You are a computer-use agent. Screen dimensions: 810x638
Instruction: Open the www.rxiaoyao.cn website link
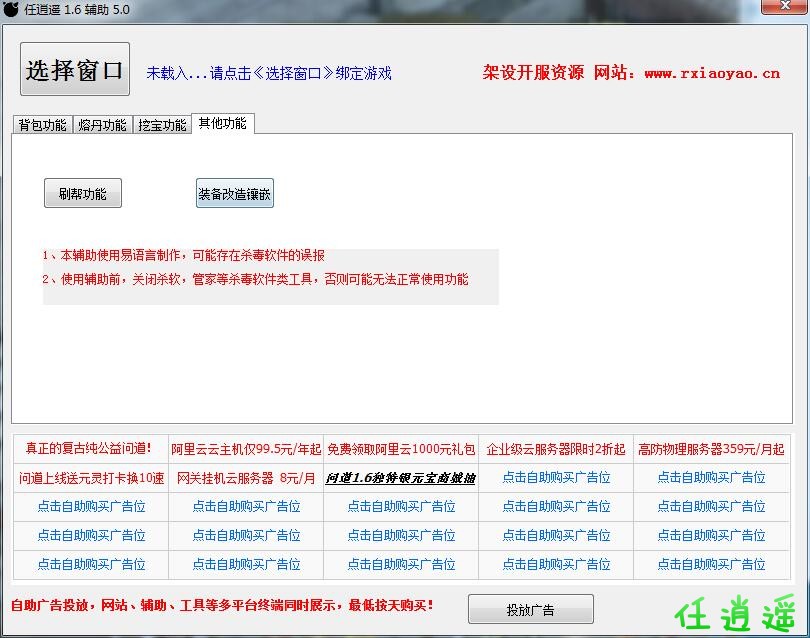pos(712,73)
